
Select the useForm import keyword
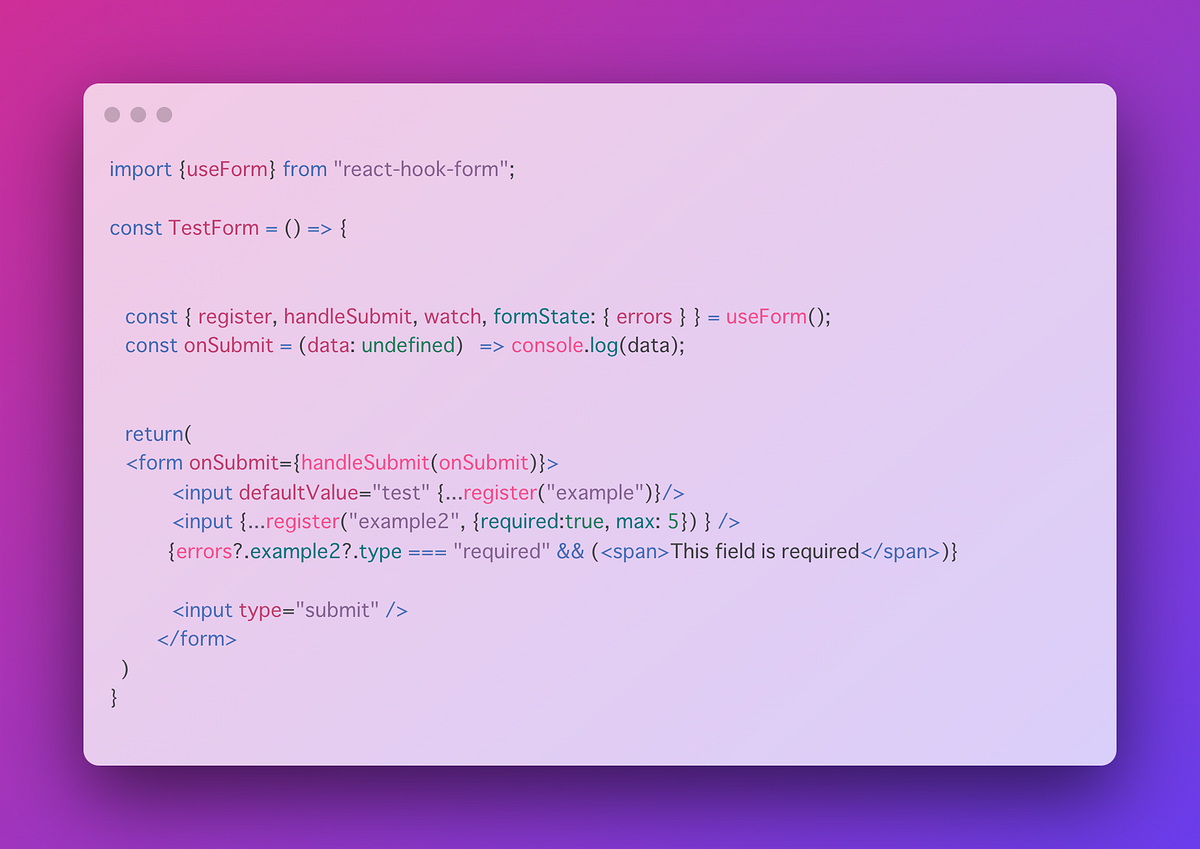pos(226,169)
